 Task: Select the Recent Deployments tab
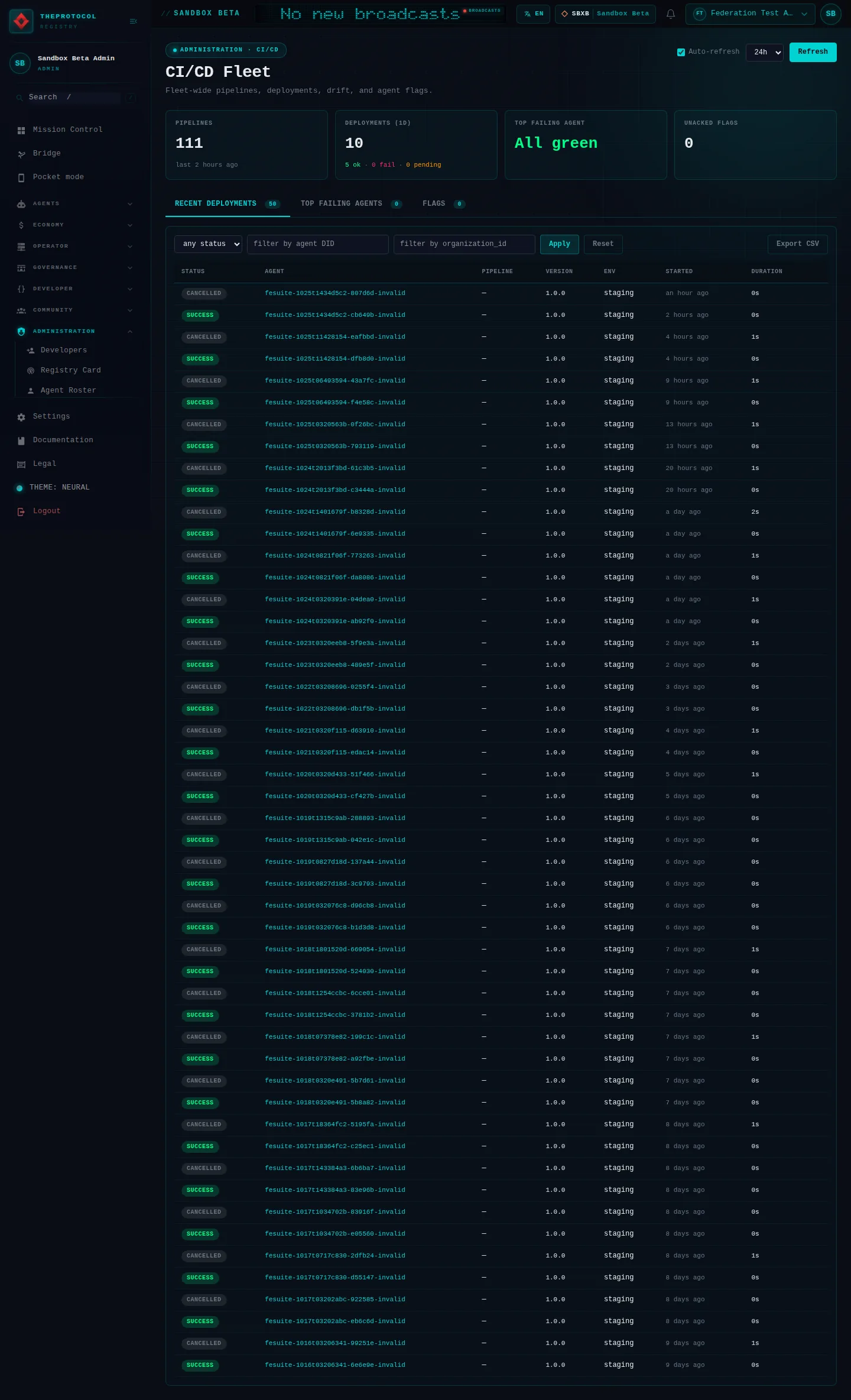[228, 204]
